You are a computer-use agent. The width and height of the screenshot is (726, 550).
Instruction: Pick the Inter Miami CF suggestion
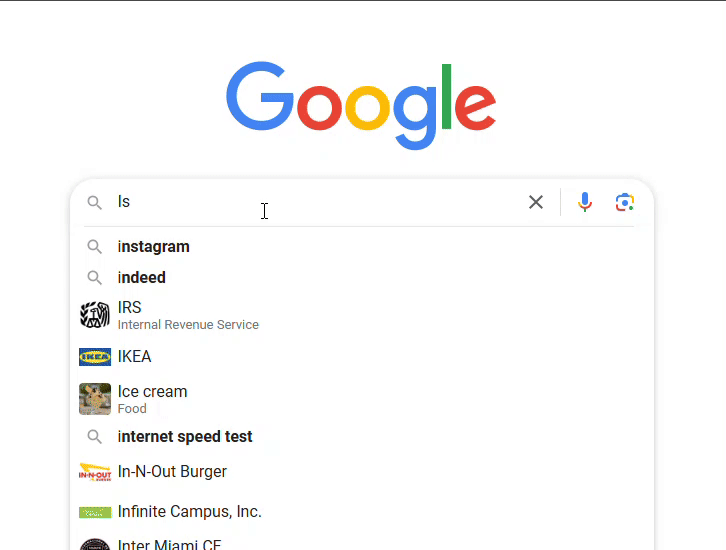coord(169,545)
